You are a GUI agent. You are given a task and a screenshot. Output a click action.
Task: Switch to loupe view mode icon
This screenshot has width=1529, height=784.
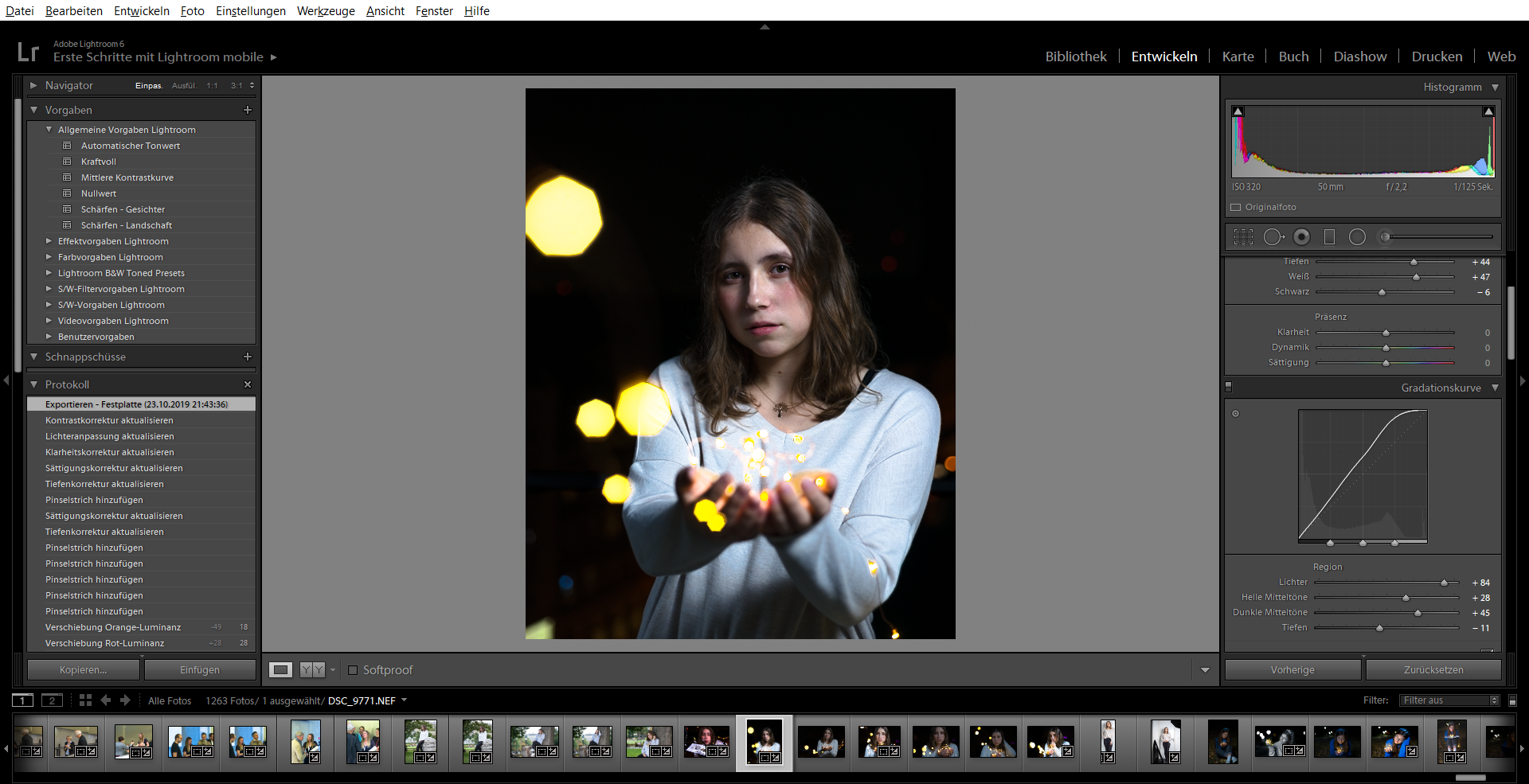280,670
